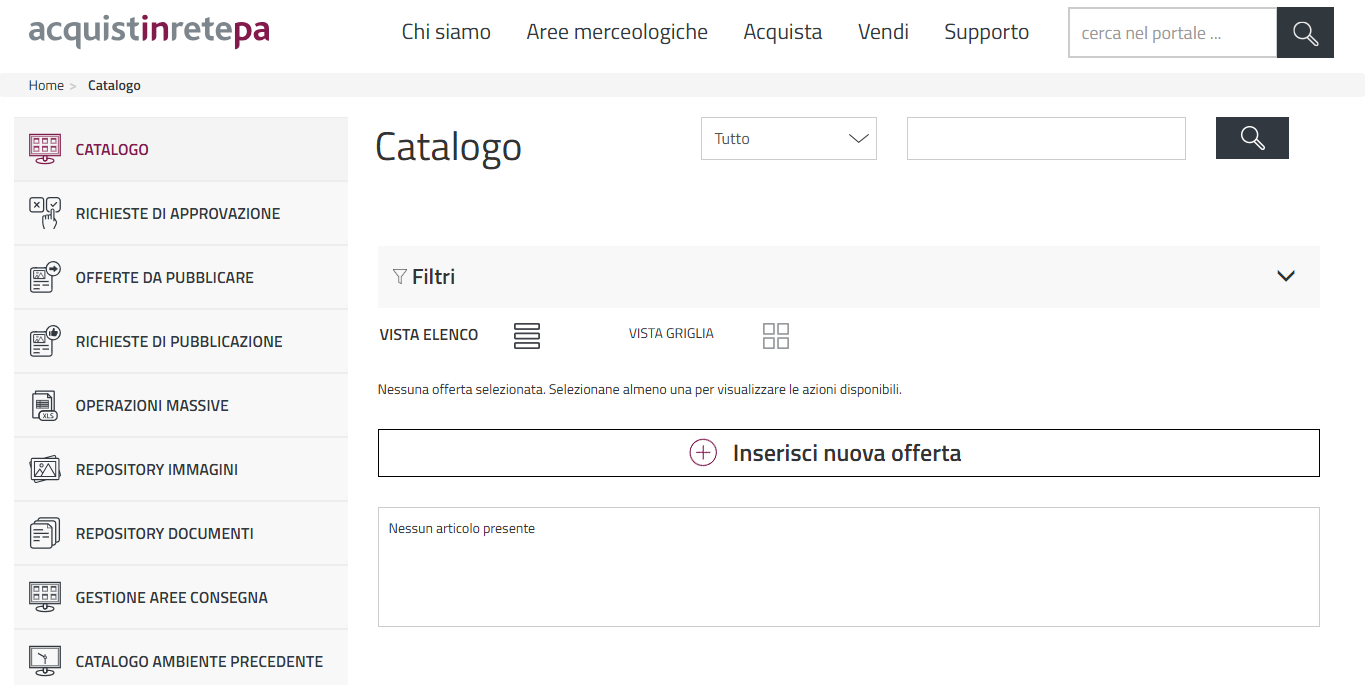Open the Tutto category dropdown

(x=788, y=139)
